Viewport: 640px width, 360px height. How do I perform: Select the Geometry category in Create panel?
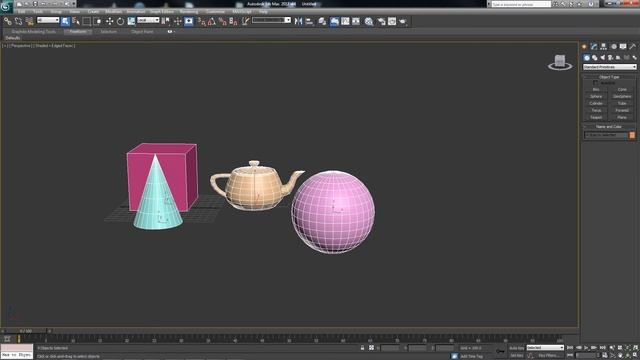pos(587,58)
